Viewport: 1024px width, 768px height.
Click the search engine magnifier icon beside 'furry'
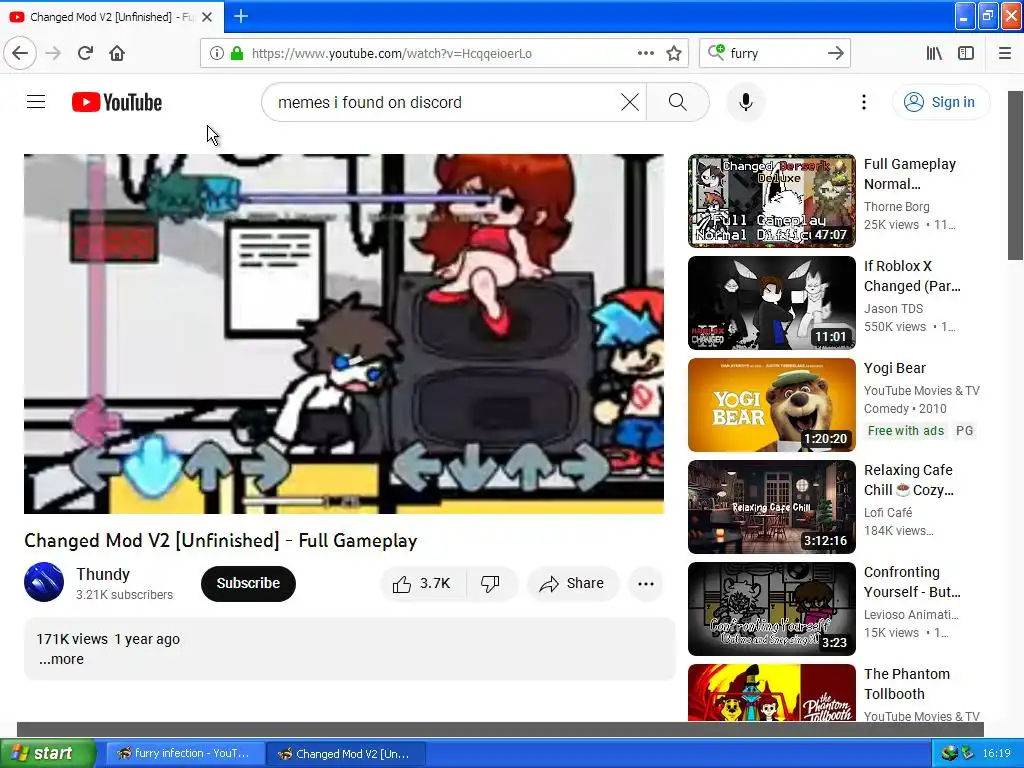coord(716,53)
